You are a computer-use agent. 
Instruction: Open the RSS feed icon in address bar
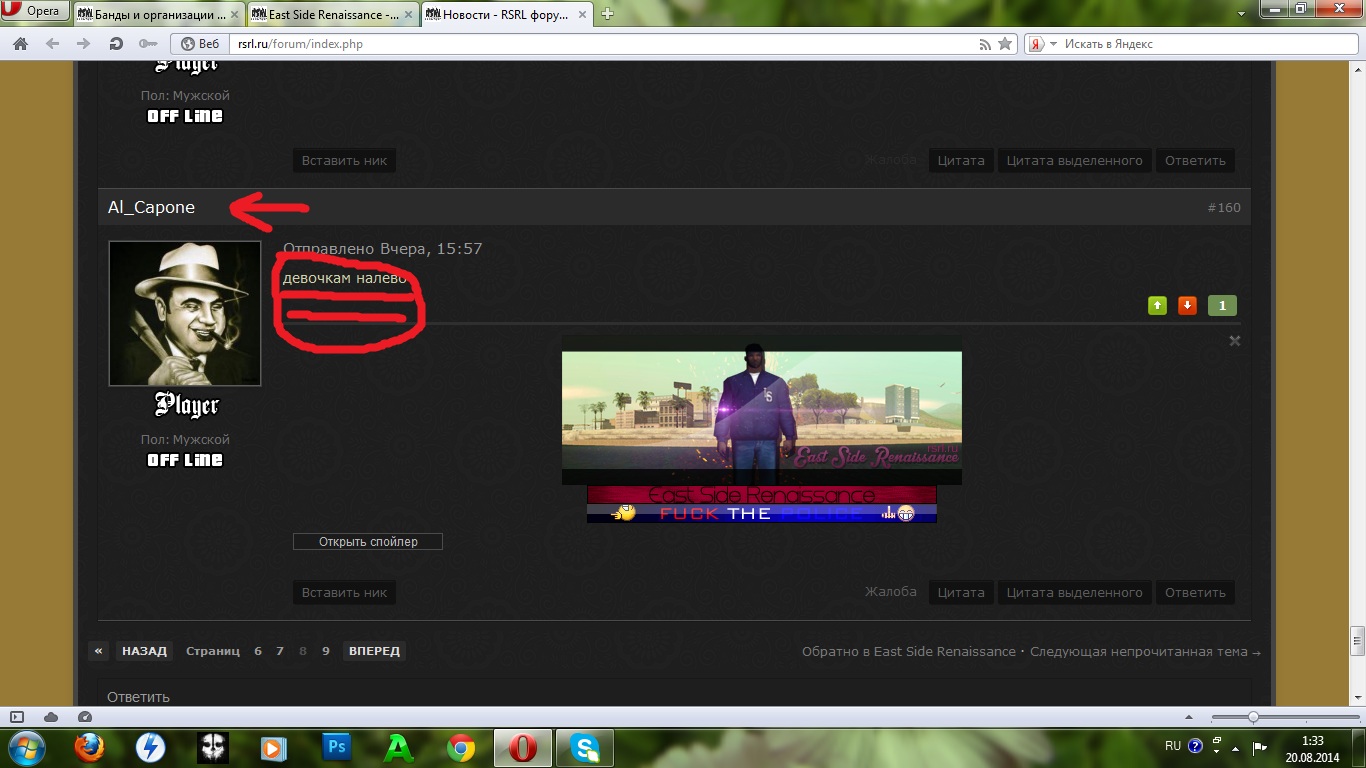[x=985, y=44]
